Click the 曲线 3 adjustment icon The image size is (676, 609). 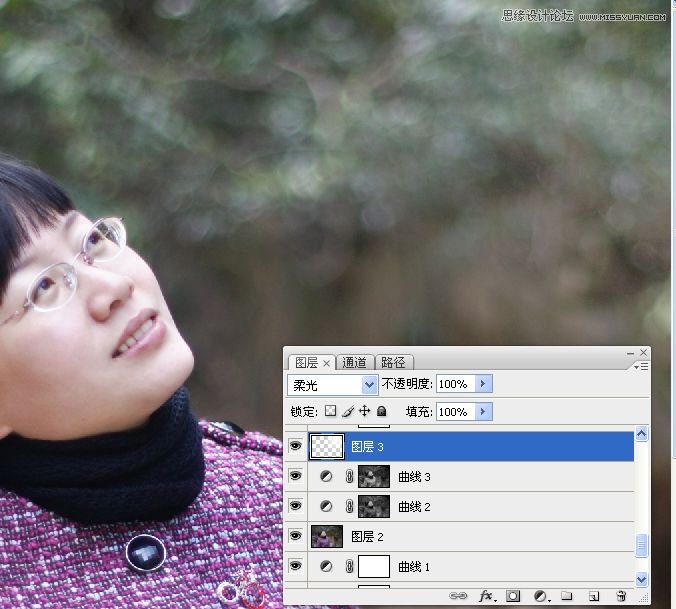click(326, 476)
